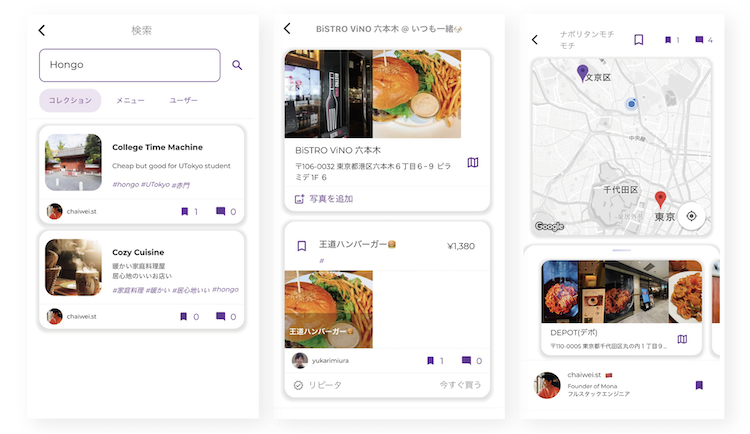Go back from ナポリタンモチモチ screen

pyautogui.click(x=535, y=40)
